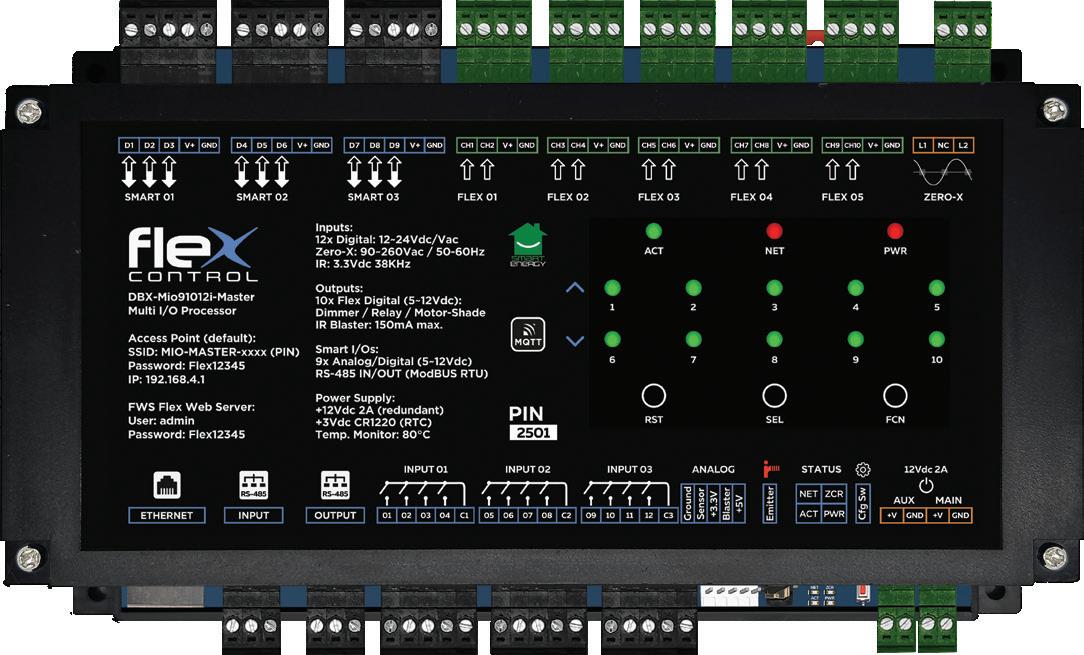This screenshot has width=1084, height=655.
Task: Click the FLEX 05 up arrows
Action: pyautogui.click(x=842, y=170)
